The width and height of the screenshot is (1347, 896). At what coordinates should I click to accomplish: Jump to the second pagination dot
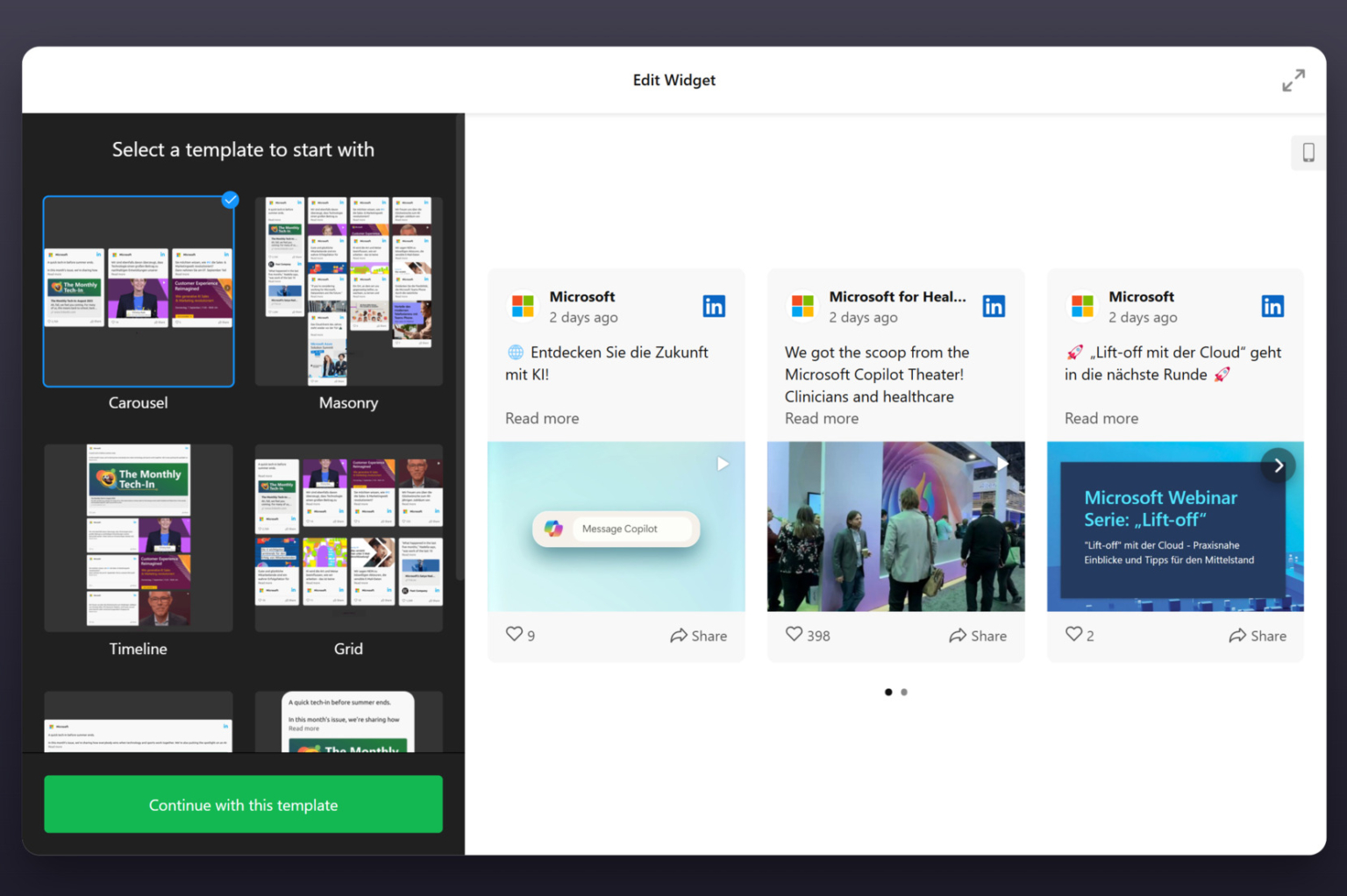tap(904, 692)
